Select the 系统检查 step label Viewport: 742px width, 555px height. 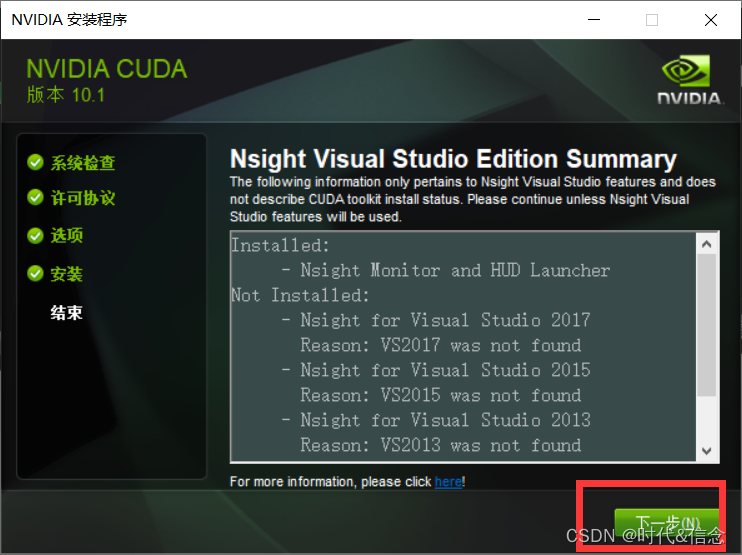point(83,163)
